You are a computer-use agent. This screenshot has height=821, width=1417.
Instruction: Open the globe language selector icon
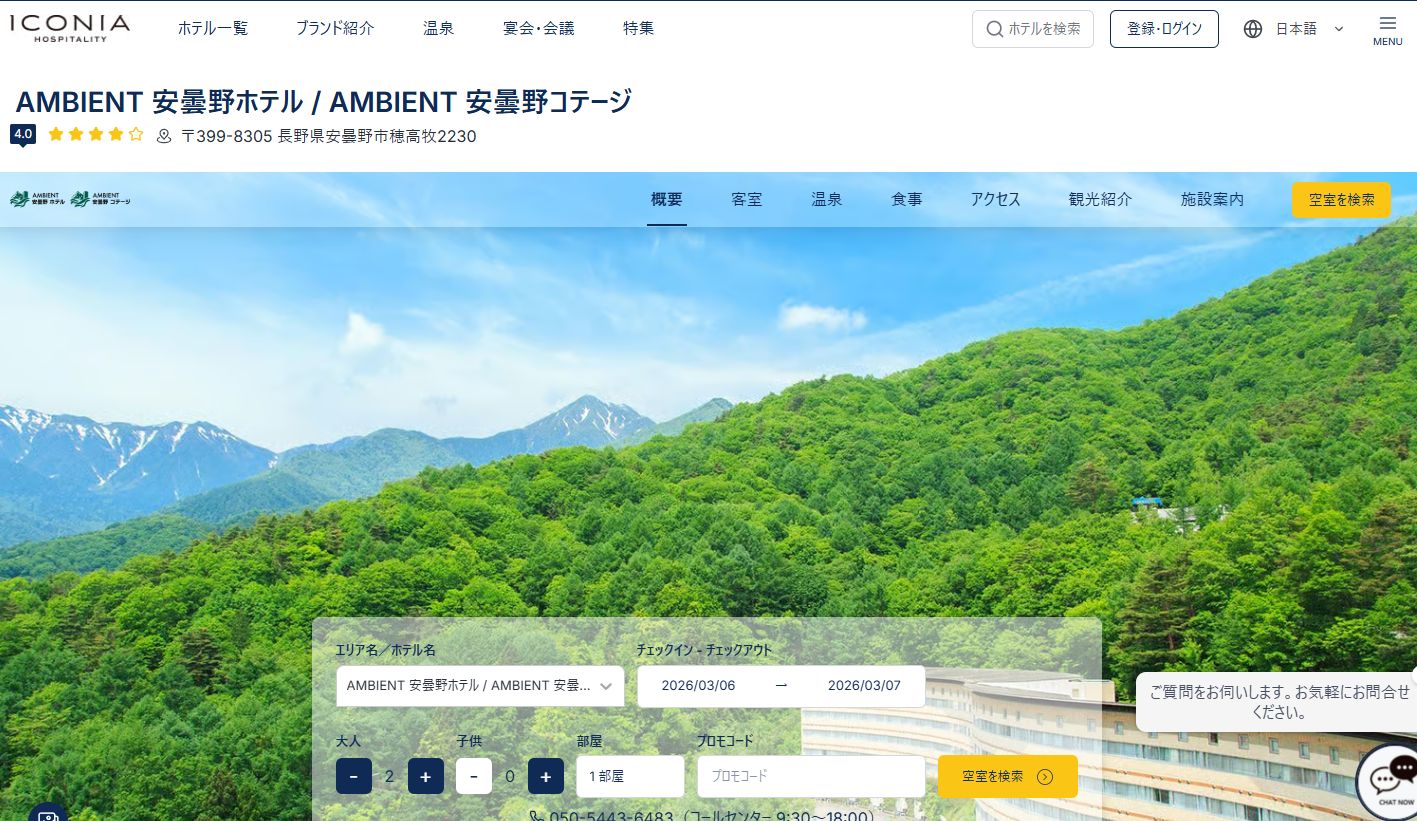click(1253, 28)
